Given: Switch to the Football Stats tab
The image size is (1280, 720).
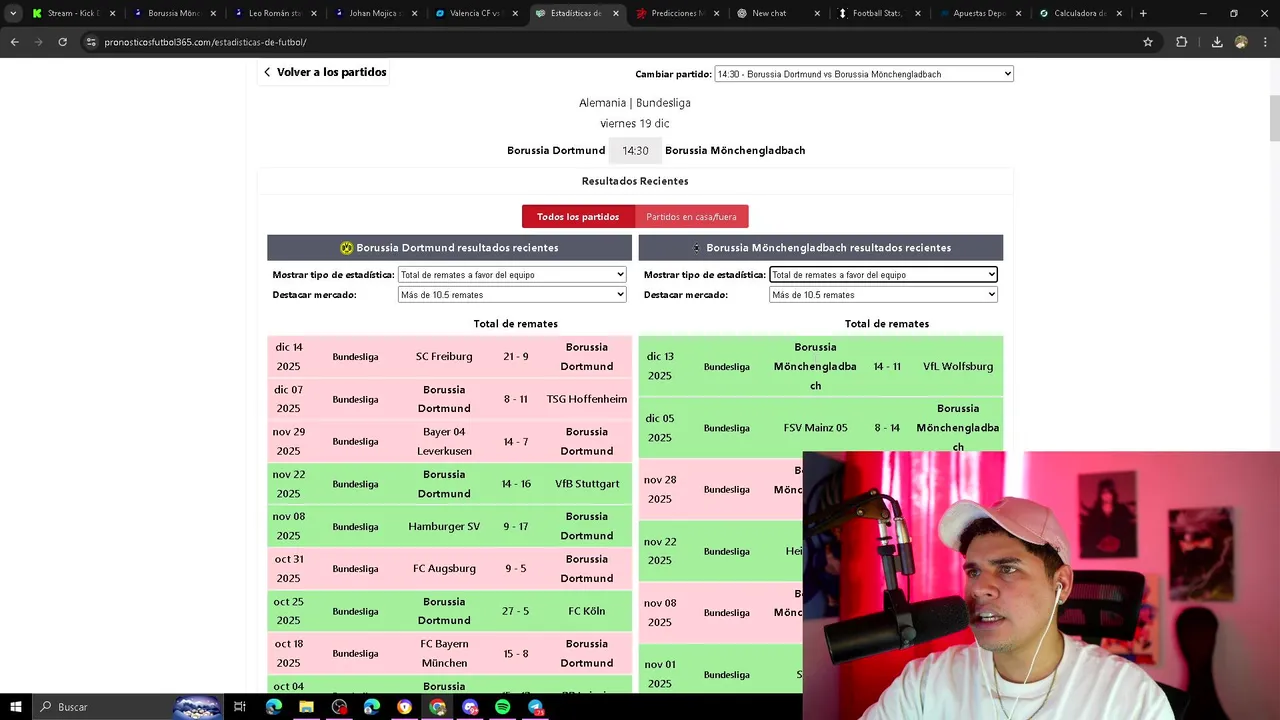Looking at the screenshot, I should click(x=878, y=13).
